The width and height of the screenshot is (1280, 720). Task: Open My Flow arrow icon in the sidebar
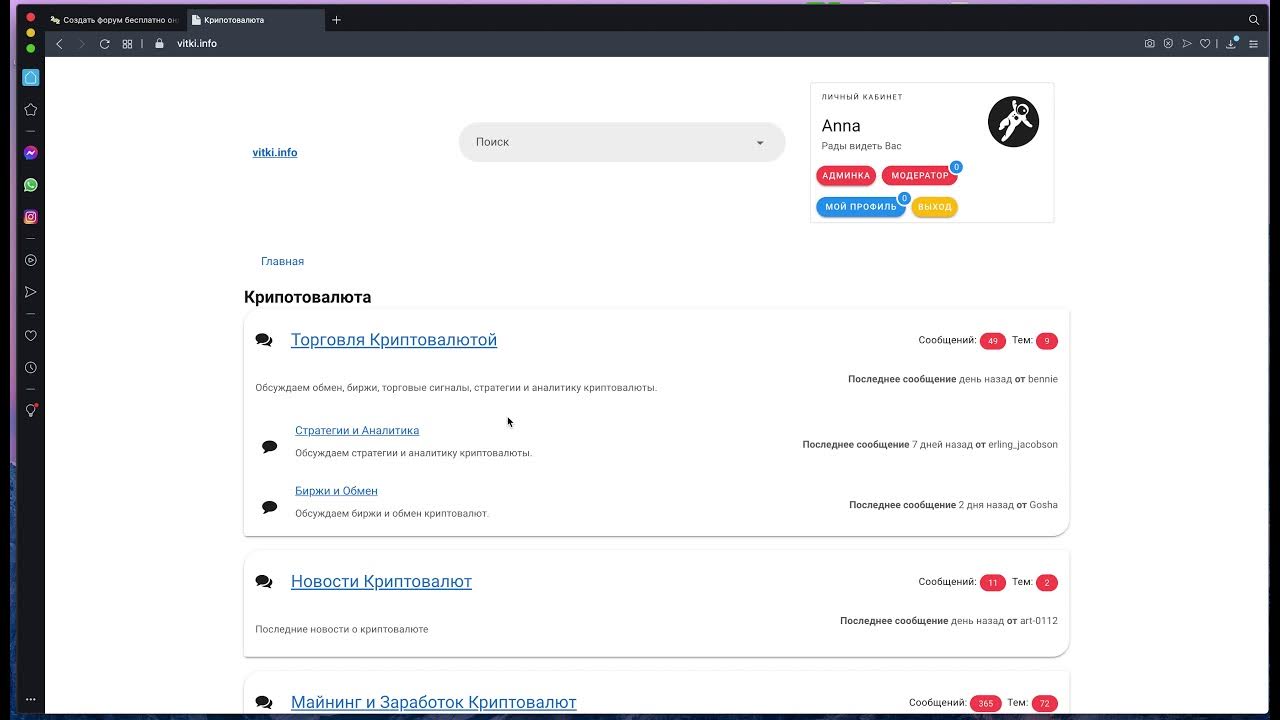[x=30, y=292]
